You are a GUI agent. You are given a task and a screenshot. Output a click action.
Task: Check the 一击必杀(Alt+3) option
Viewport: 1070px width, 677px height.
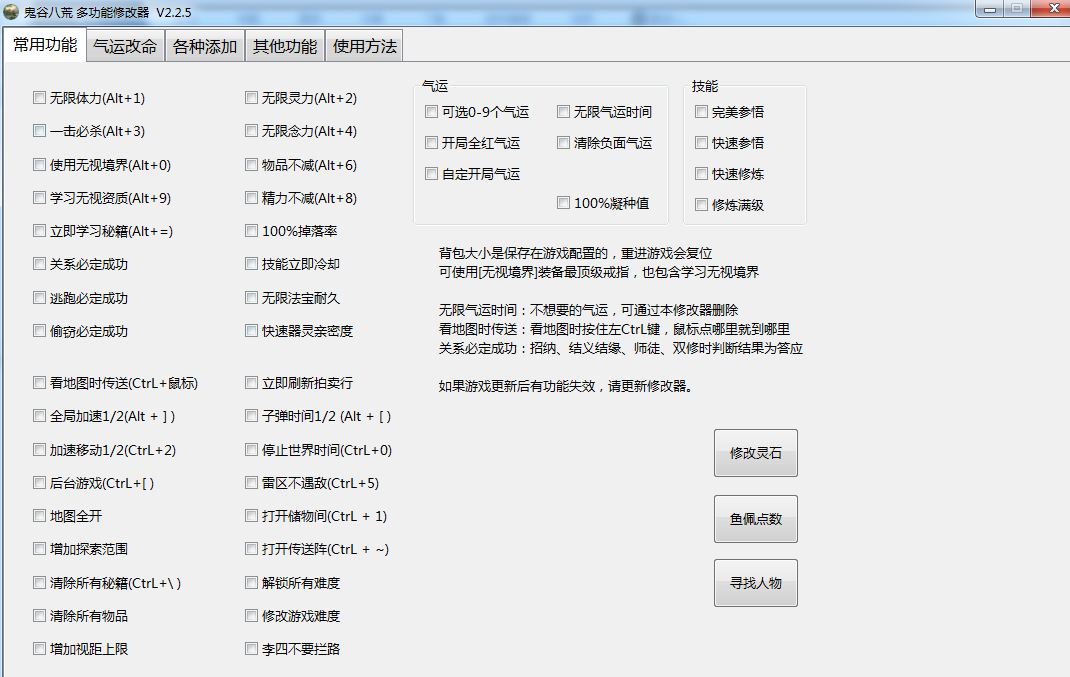(x=40, y=130)
